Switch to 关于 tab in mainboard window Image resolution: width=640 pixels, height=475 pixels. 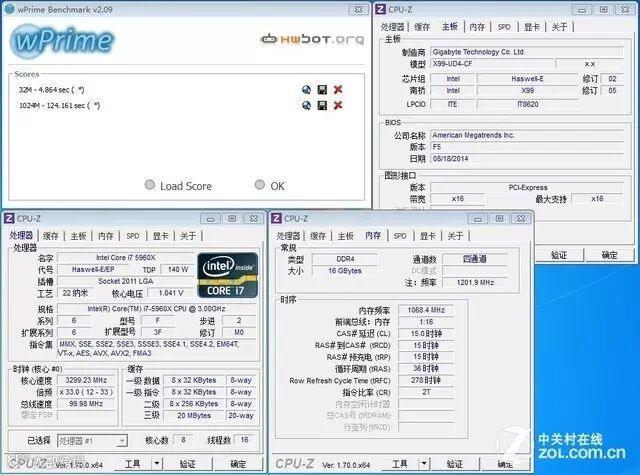click(559, 27)
